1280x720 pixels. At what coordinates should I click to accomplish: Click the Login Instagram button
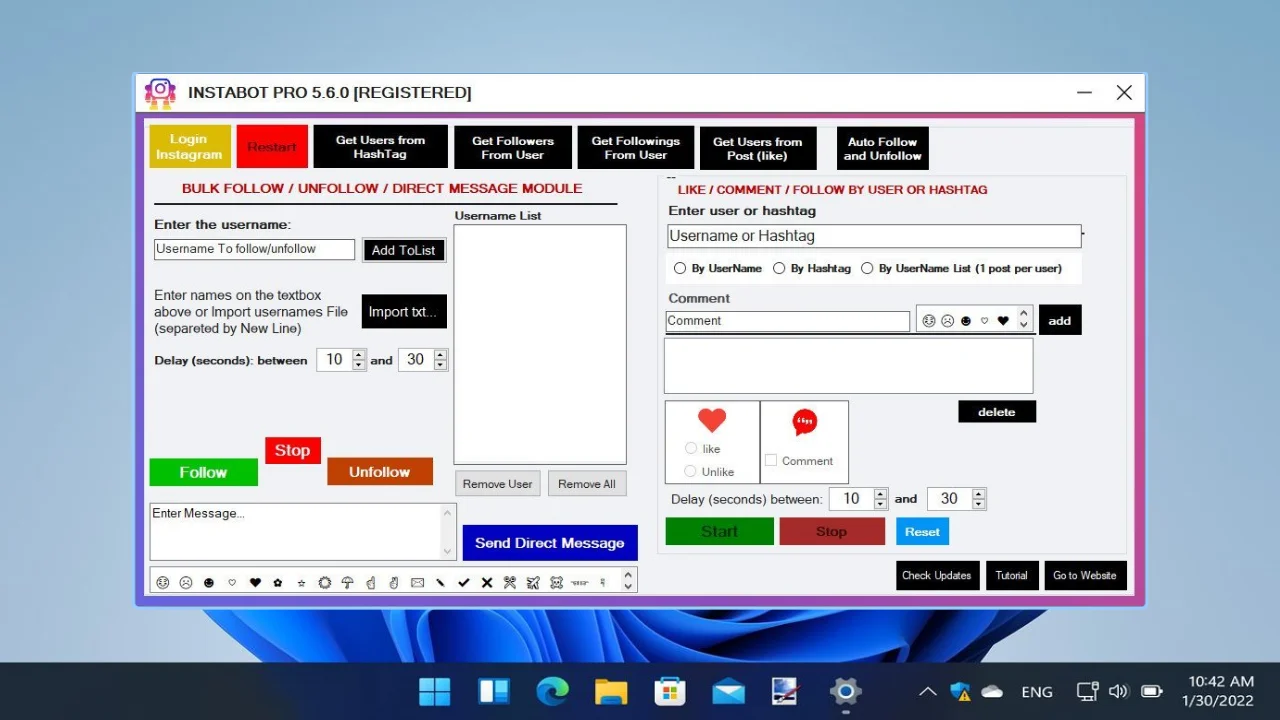[190, 147]
